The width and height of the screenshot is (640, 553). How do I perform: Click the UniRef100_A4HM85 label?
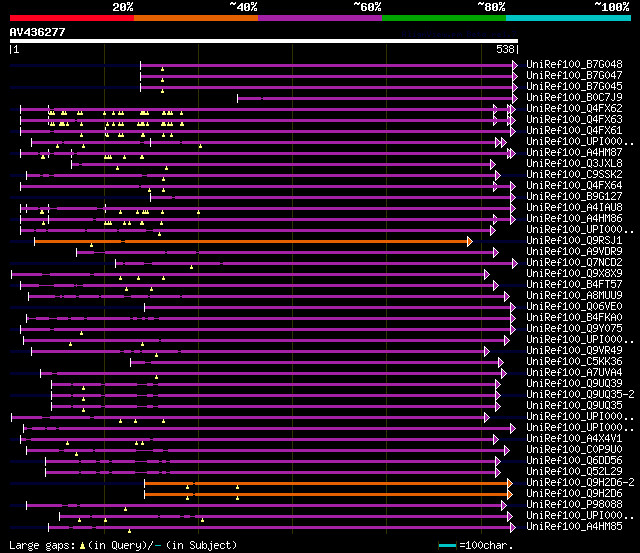click(574, 527)
